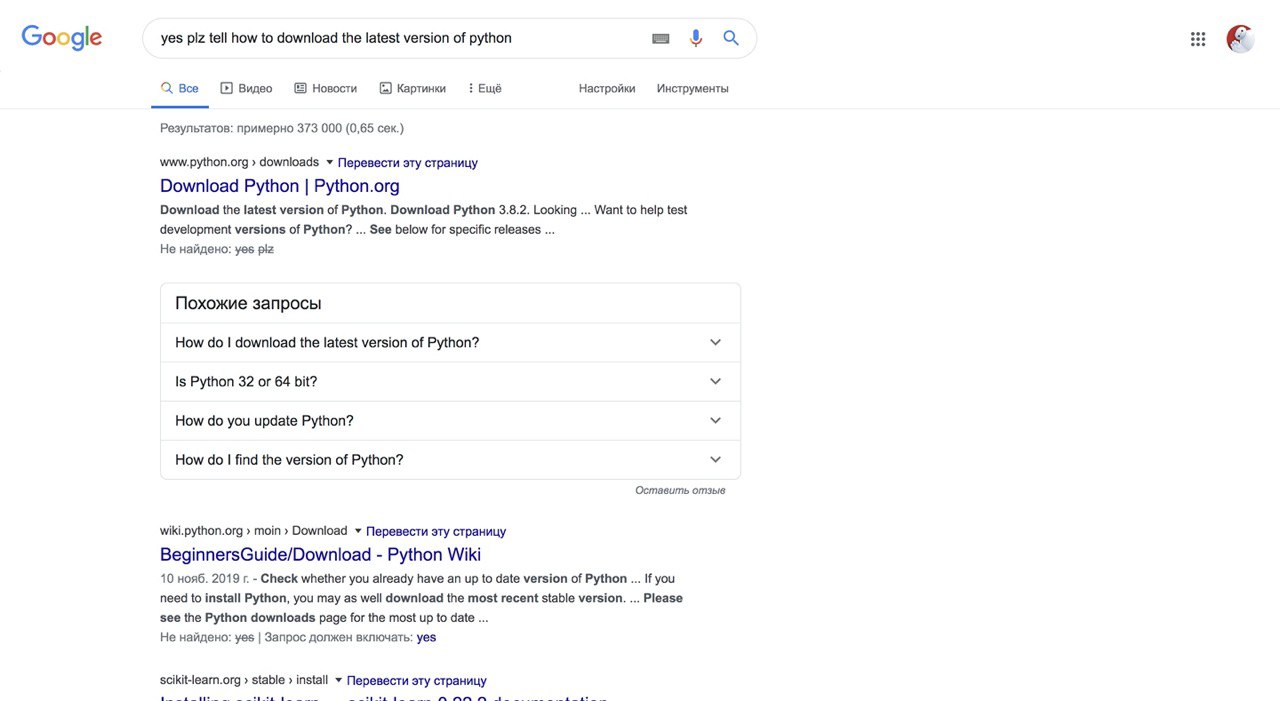Click the struck-through 'yes plz' text
The width and height of the screenshot is (1280, 701).
click(x=254, y=249)
